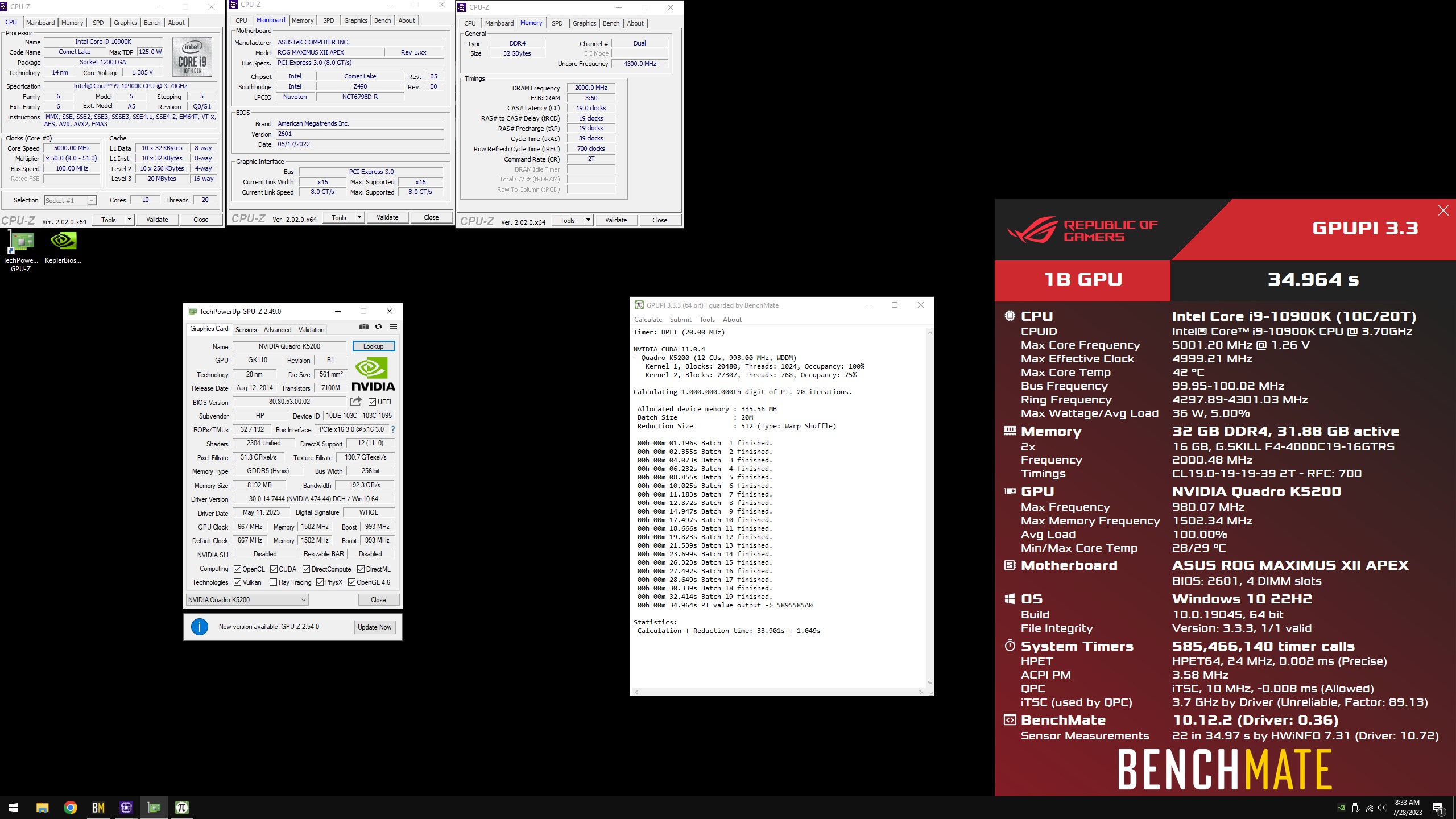The height and width of the screenshot is (819, 1456).
Task: Click the volume speaker tray icon
Action: (x=1382, y=808)
